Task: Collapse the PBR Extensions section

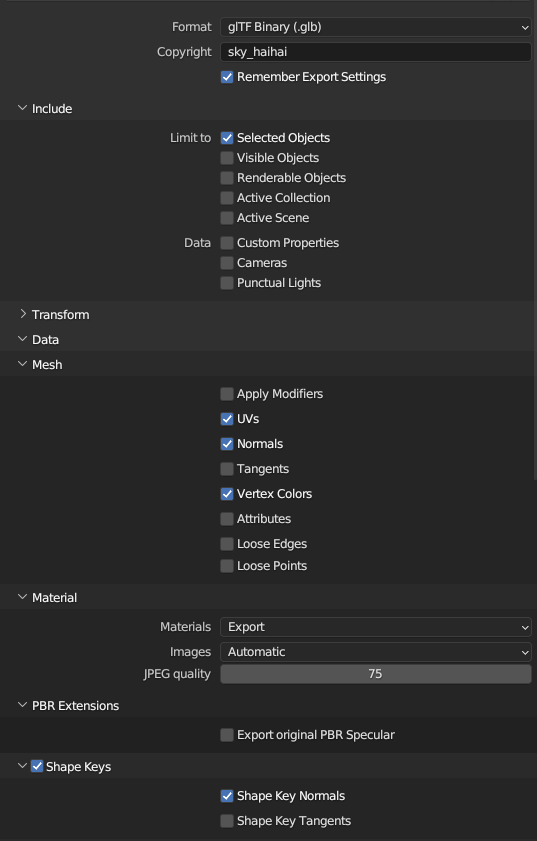Action: (x=23, y=705)
